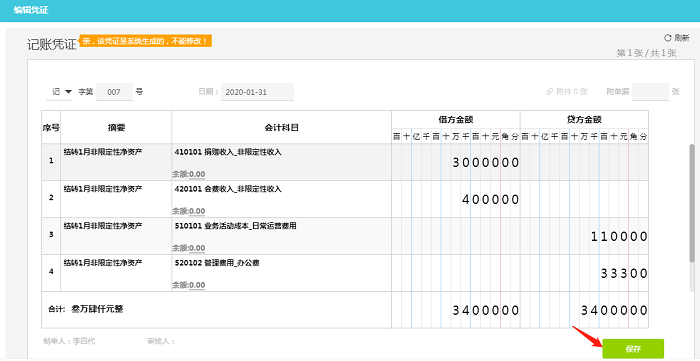This screenshot has width=700, height=361.
Task: Click the row number 4 cell
Action: click(51, 273)
